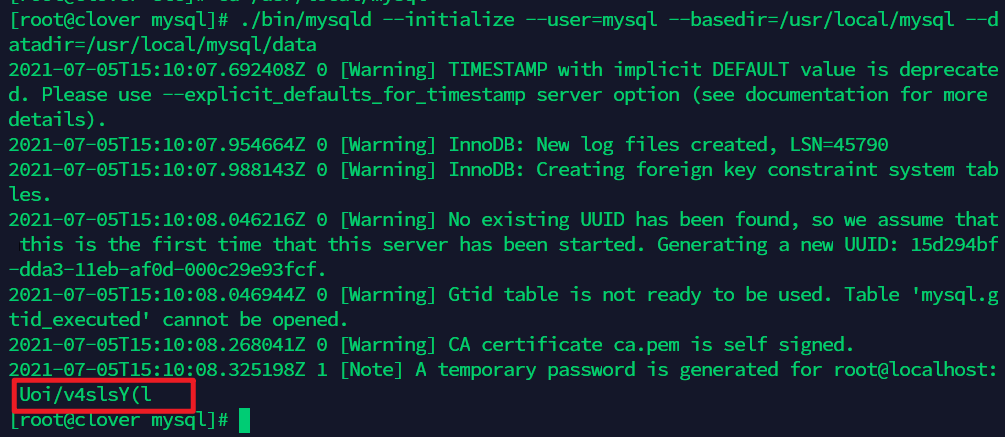The width and height of the screenshot is (1005, 437).
Task: Click the timestamp 2021-07-05T15:10:08.268041Z
Action: 157,345
